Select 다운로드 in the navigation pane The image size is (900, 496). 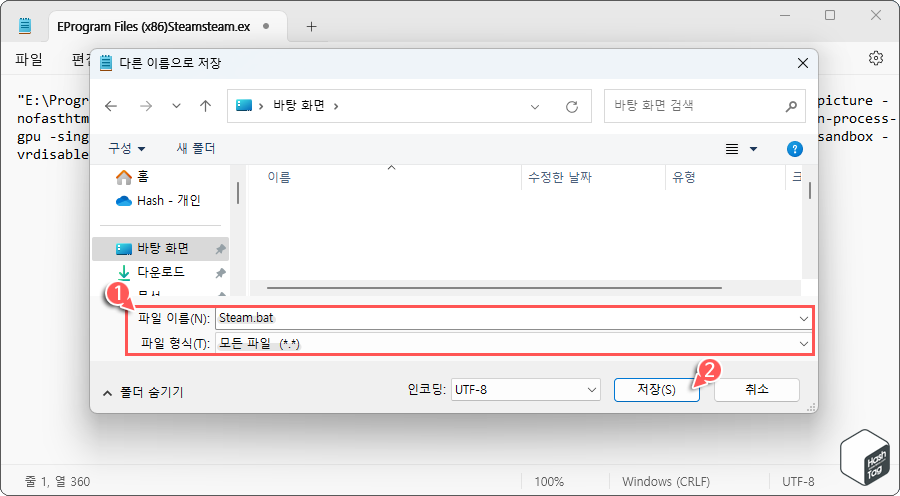(x=152, y=272)
